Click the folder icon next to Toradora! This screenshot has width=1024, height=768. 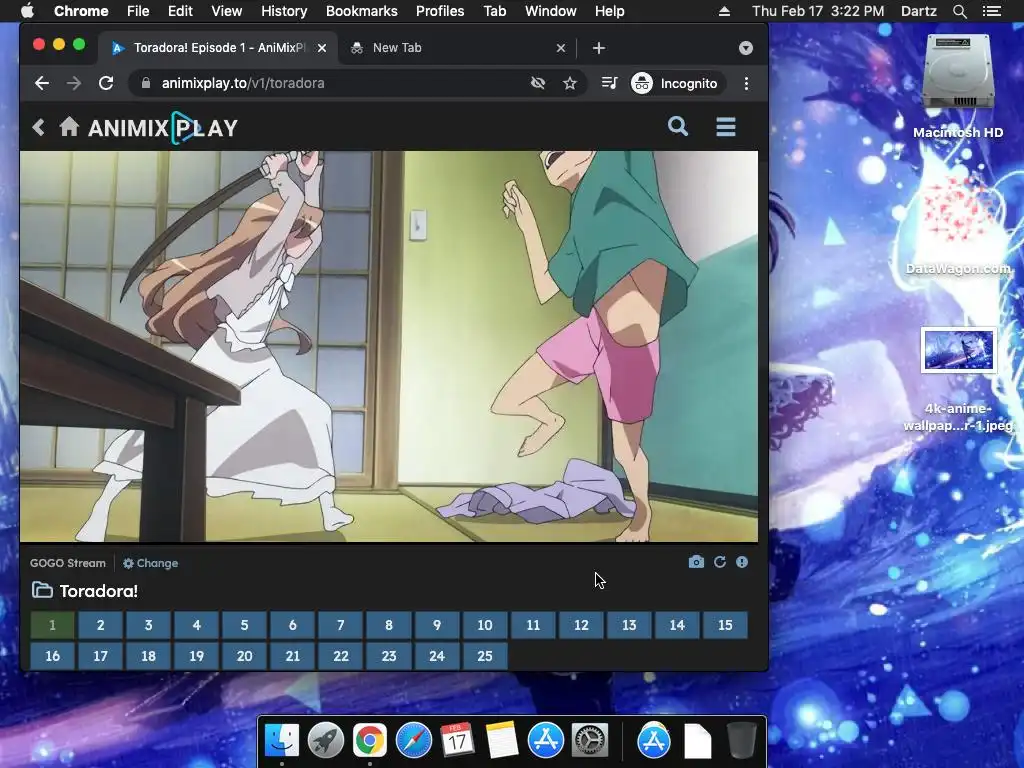point(42,590)
